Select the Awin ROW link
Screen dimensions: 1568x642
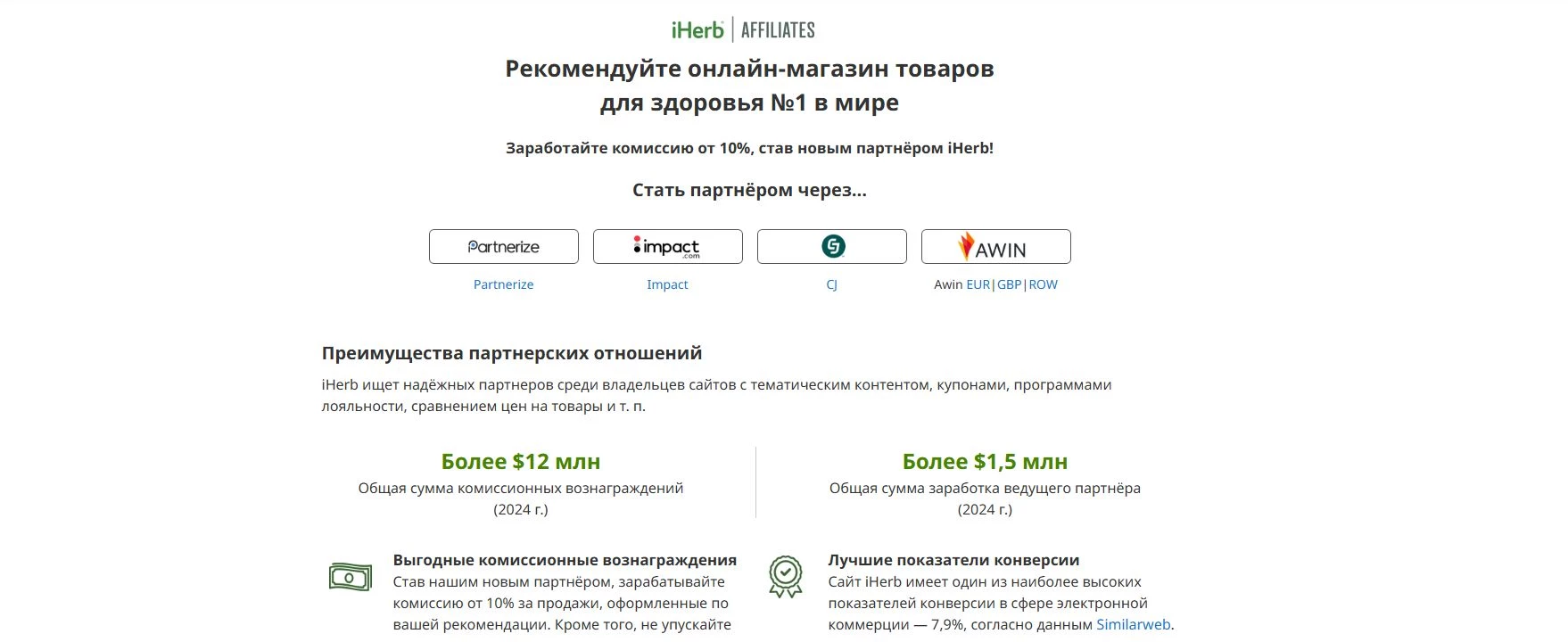(1044, 284)
